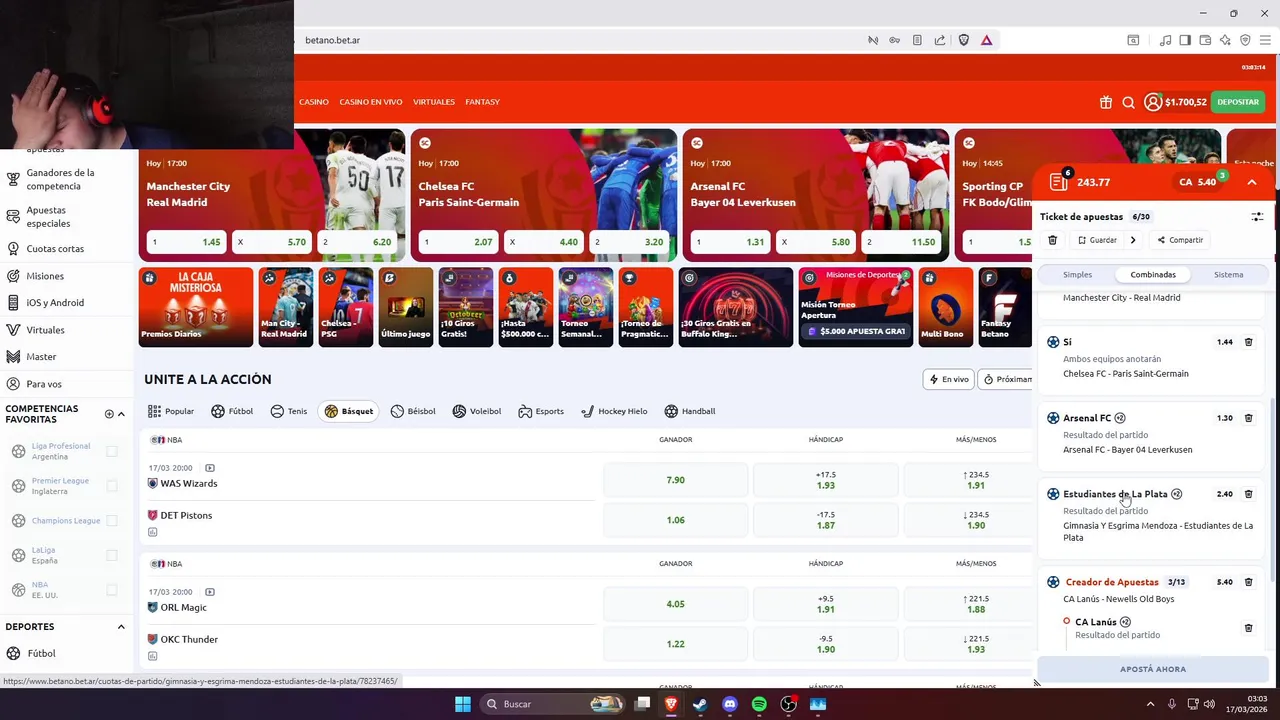Tick the Liga Profesional Argentina checkbox

[112, 451]
